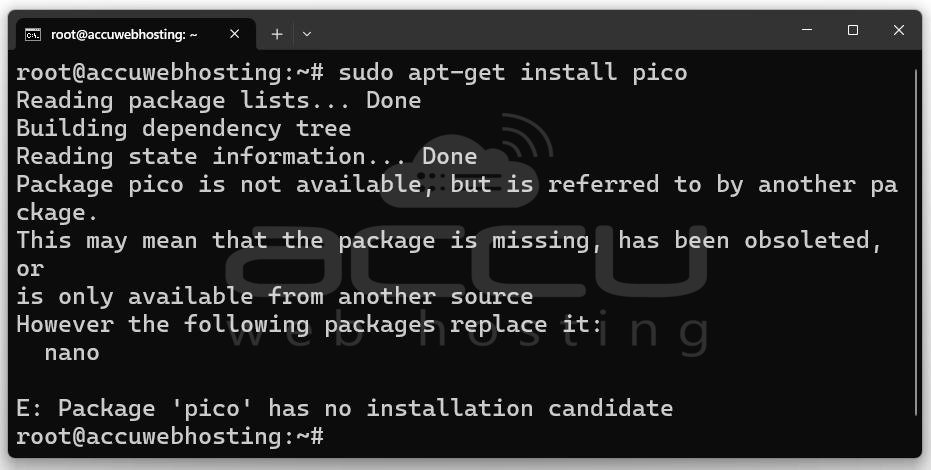Click the 'This may mean that the package' line

click(x=449, y=240)
